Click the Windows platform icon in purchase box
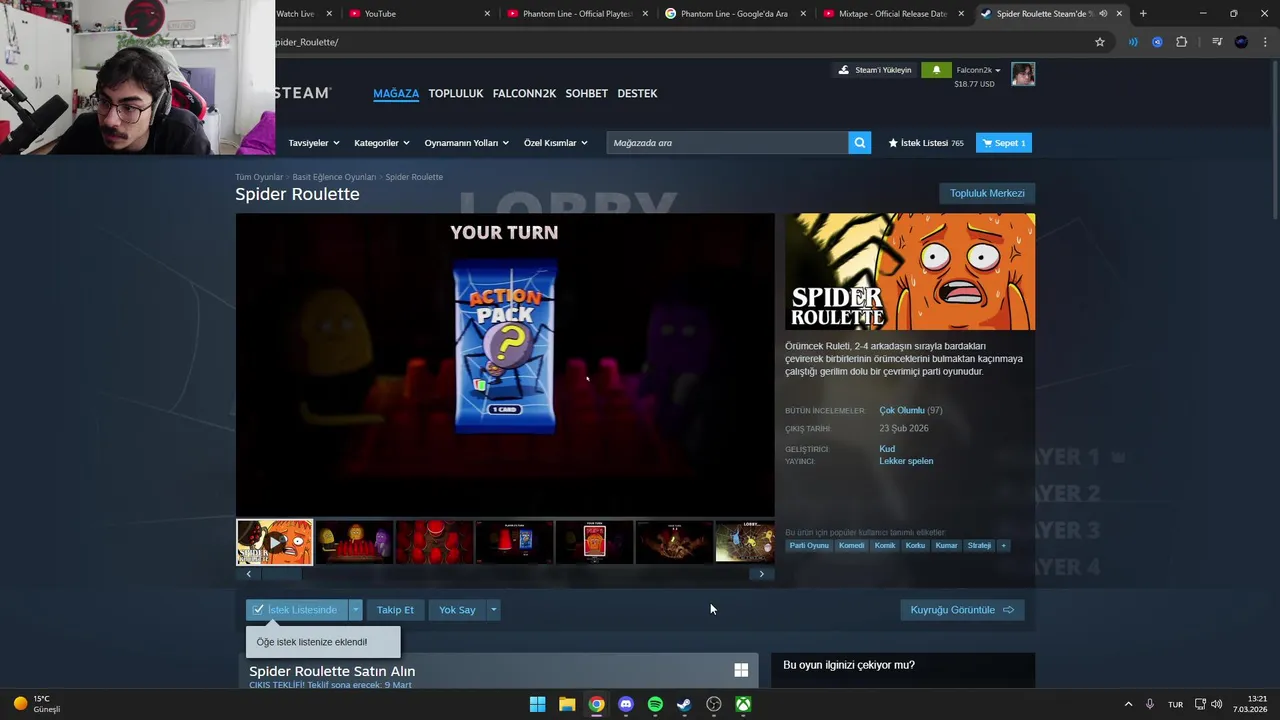Image resolution: width=1280 pixels, height=720 pixels. tap(741, 670)
